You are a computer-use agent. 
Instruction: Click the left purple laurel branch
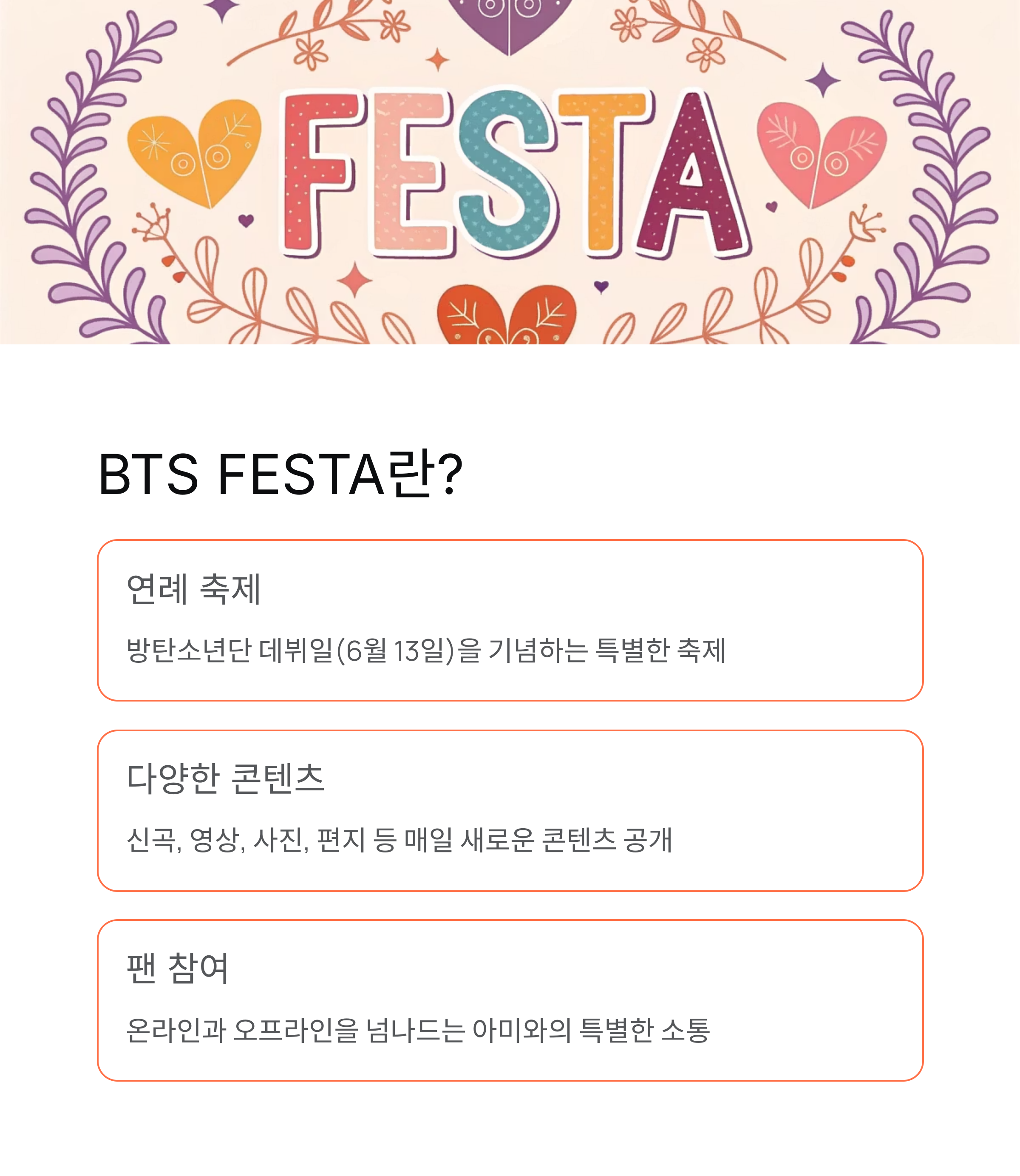[91, 182]
